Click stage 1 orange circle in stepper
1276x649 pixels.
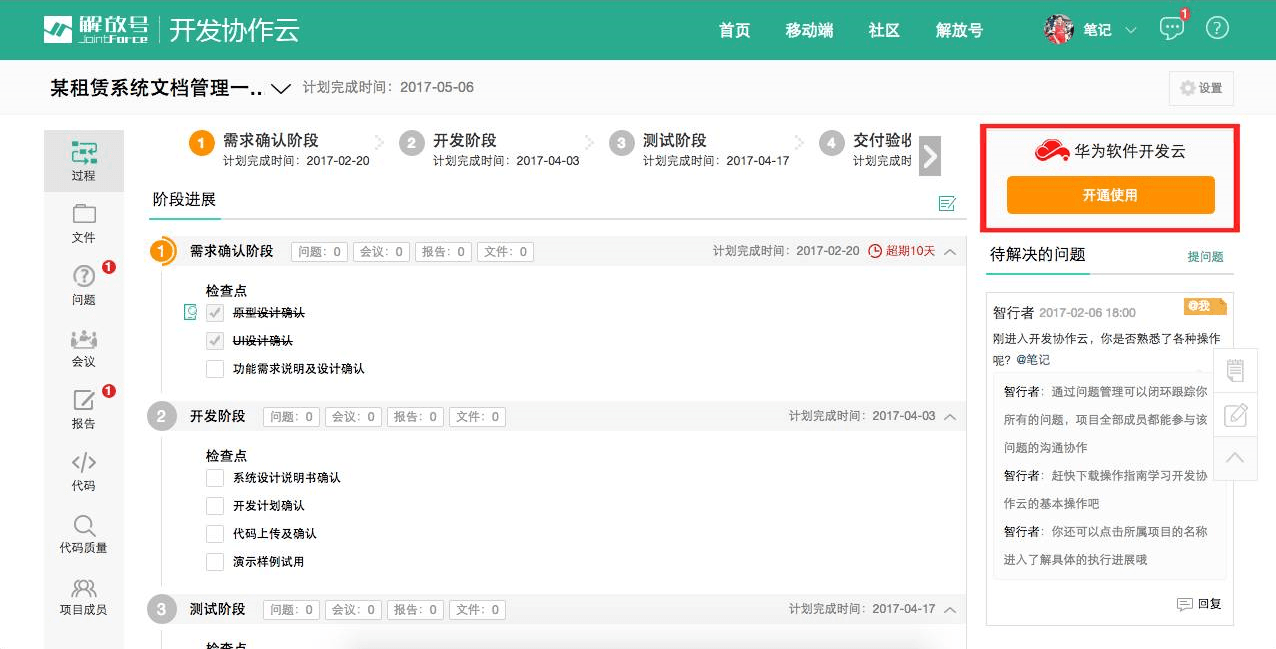click(202, 143)
